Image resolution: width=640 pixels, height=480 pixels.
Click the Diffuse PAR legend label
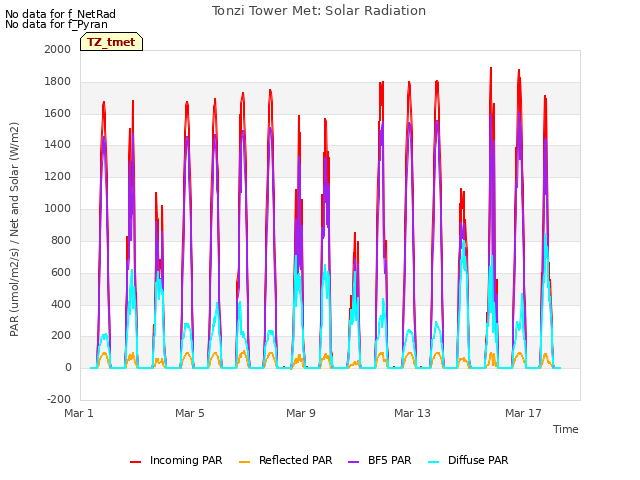(478, 460)
